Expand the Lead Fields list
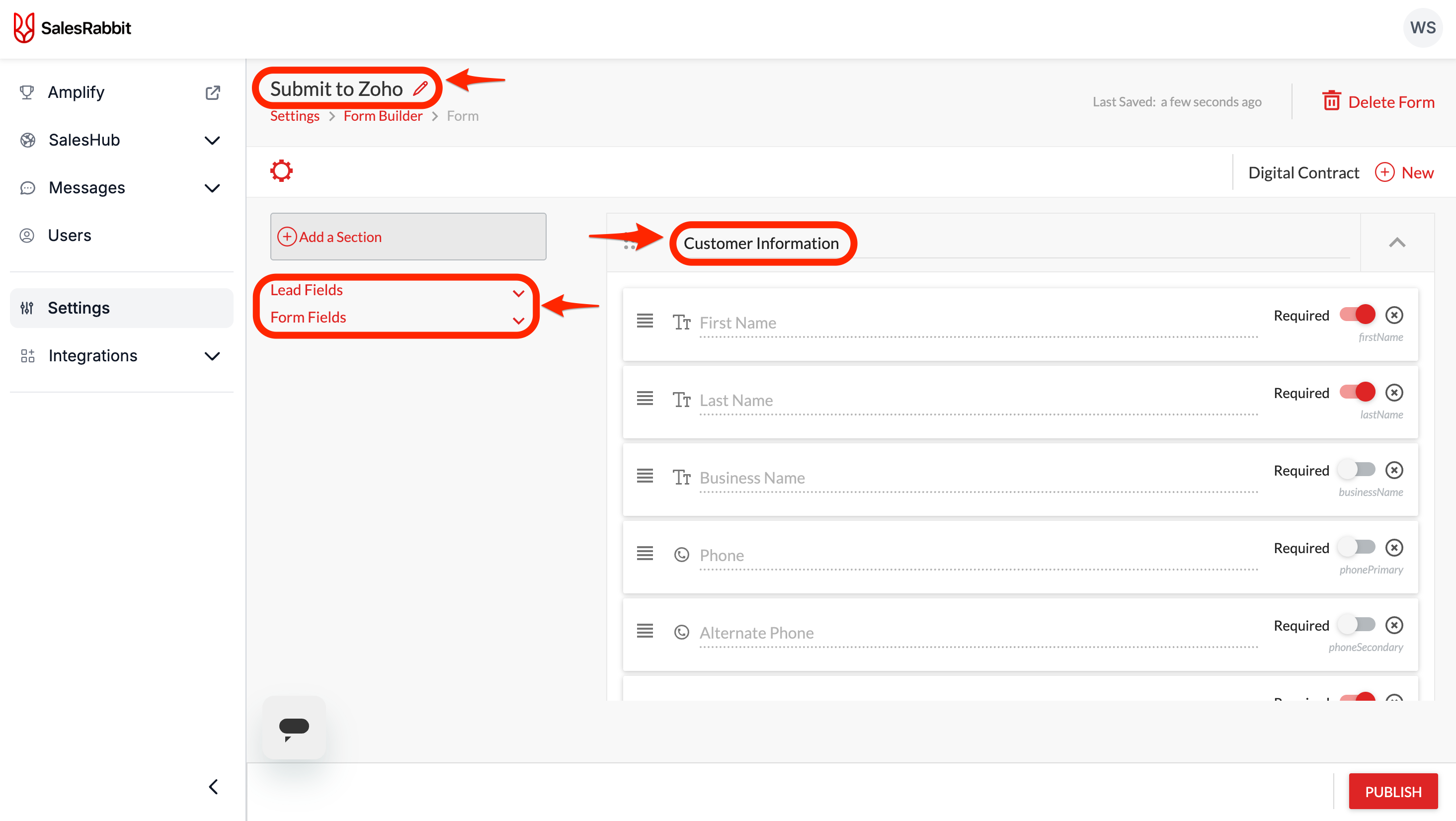 click(x=518, y=293)
